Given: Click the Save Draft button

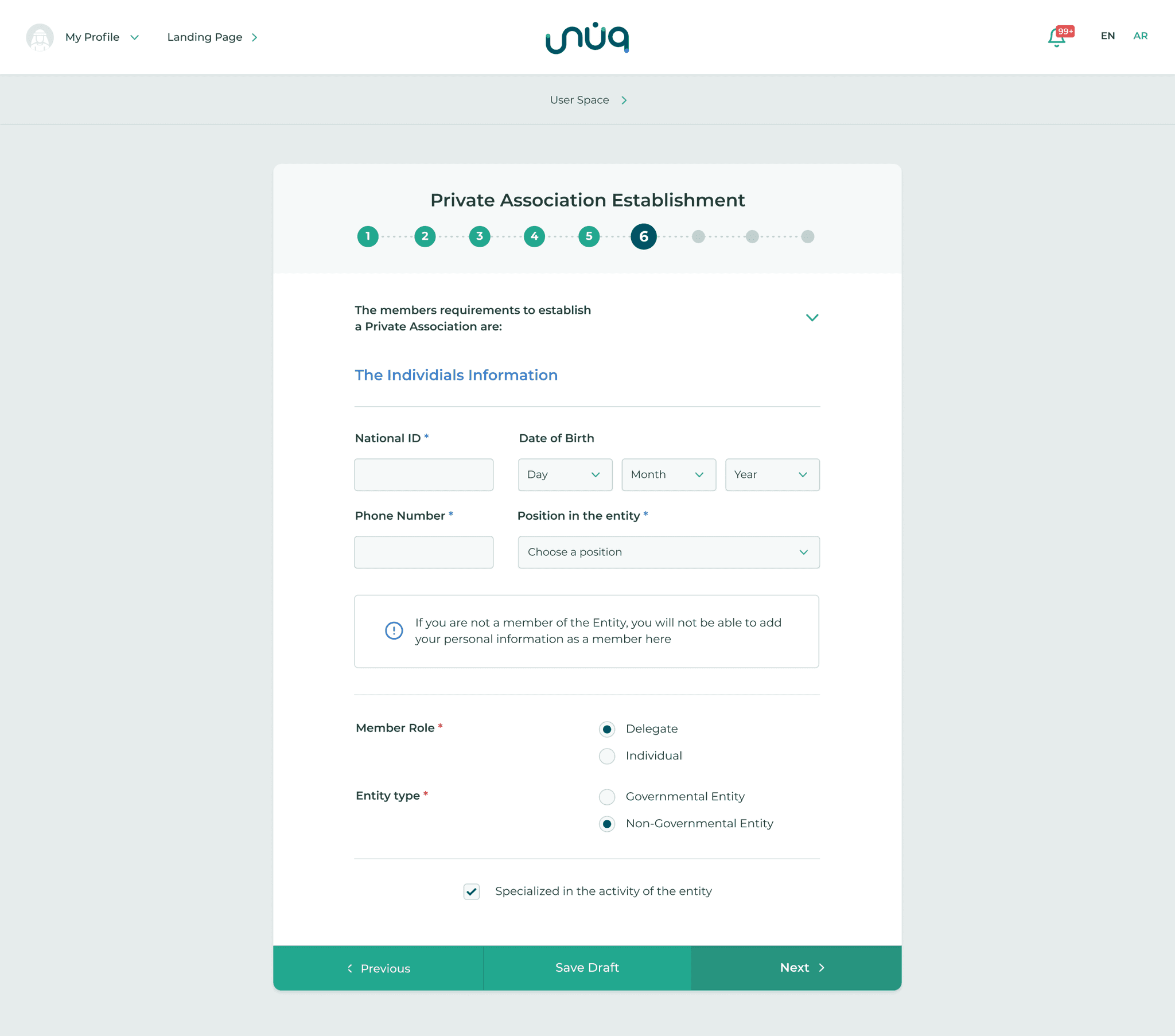Looking at the screenshot, I should coord(587,967).
